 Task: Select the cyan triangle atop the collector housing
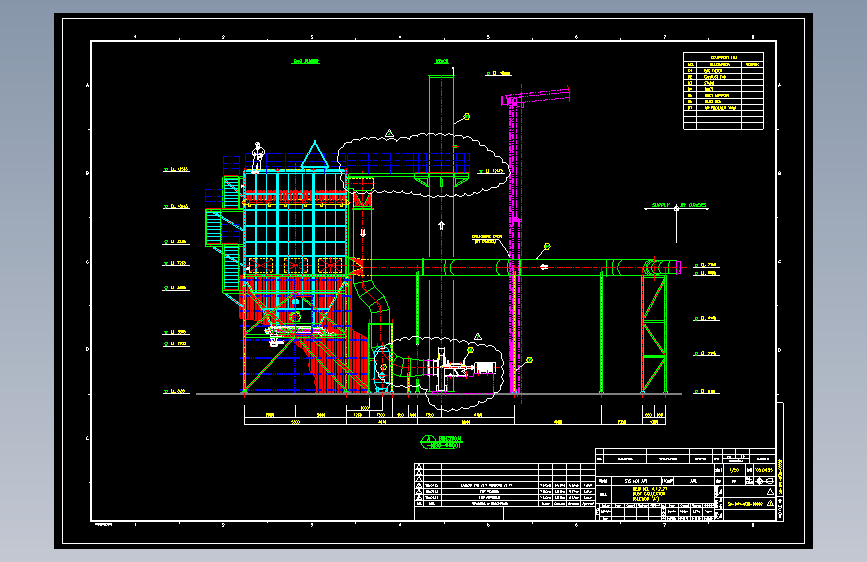tap(315, 155)
